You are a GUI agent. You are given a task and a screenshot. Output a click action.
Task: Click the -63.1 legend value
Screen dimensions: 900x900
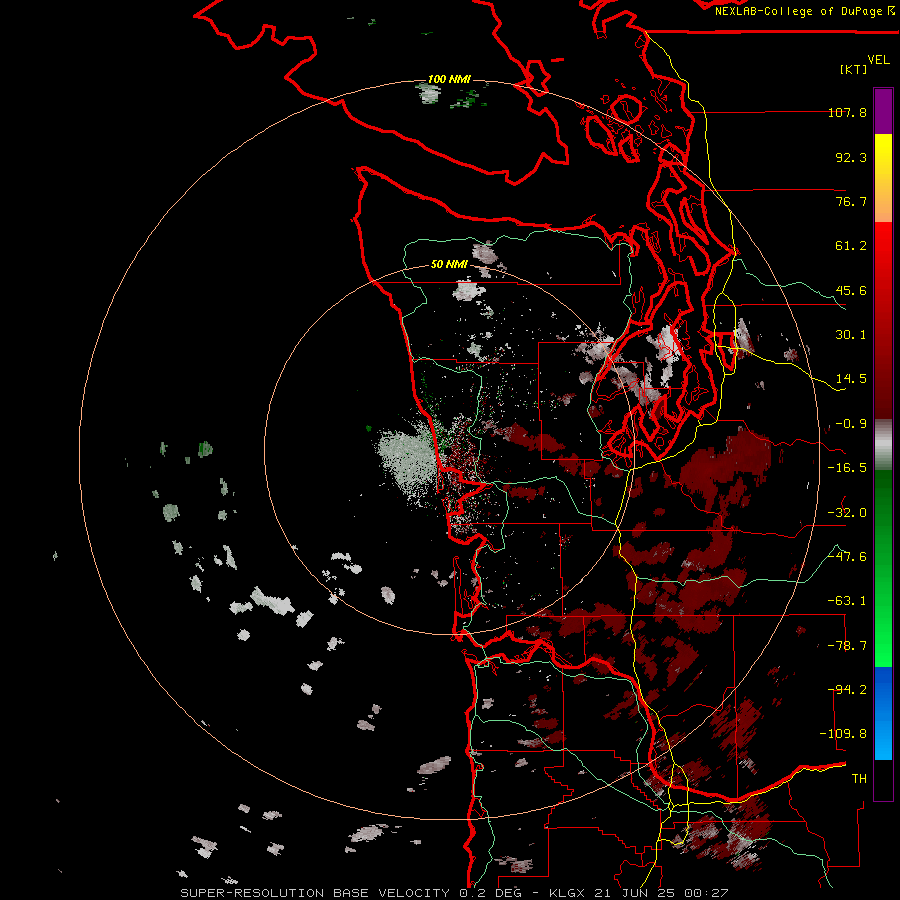847,601
